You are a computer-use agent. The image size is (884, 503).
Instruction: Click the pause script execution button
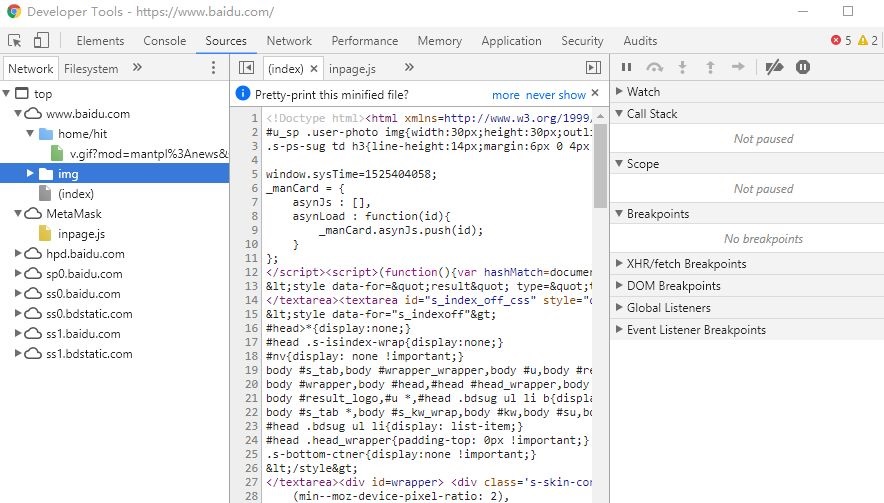[627, 67]
